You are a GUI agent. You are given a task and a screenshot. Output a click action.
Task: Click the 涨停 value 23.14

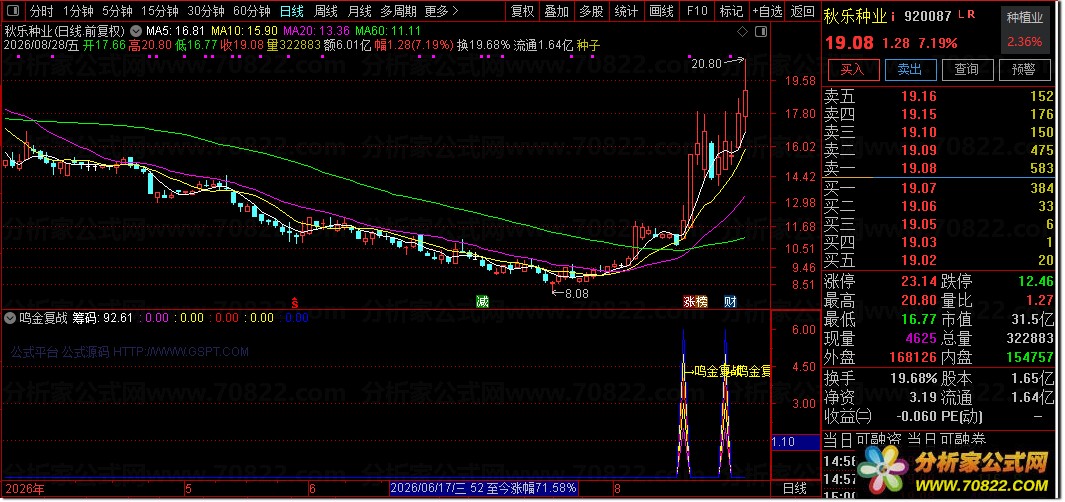[919, 281]
